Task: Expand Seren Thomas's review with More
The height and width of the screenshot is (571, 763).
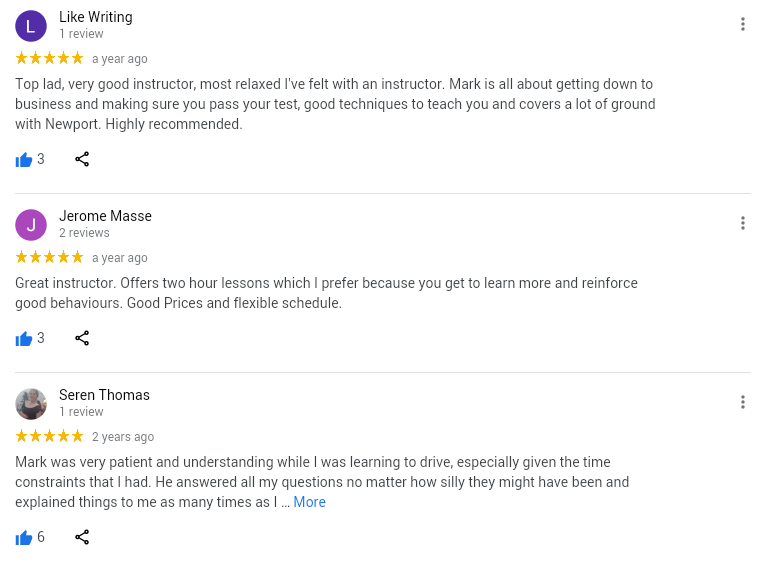Action: [309, 502]
